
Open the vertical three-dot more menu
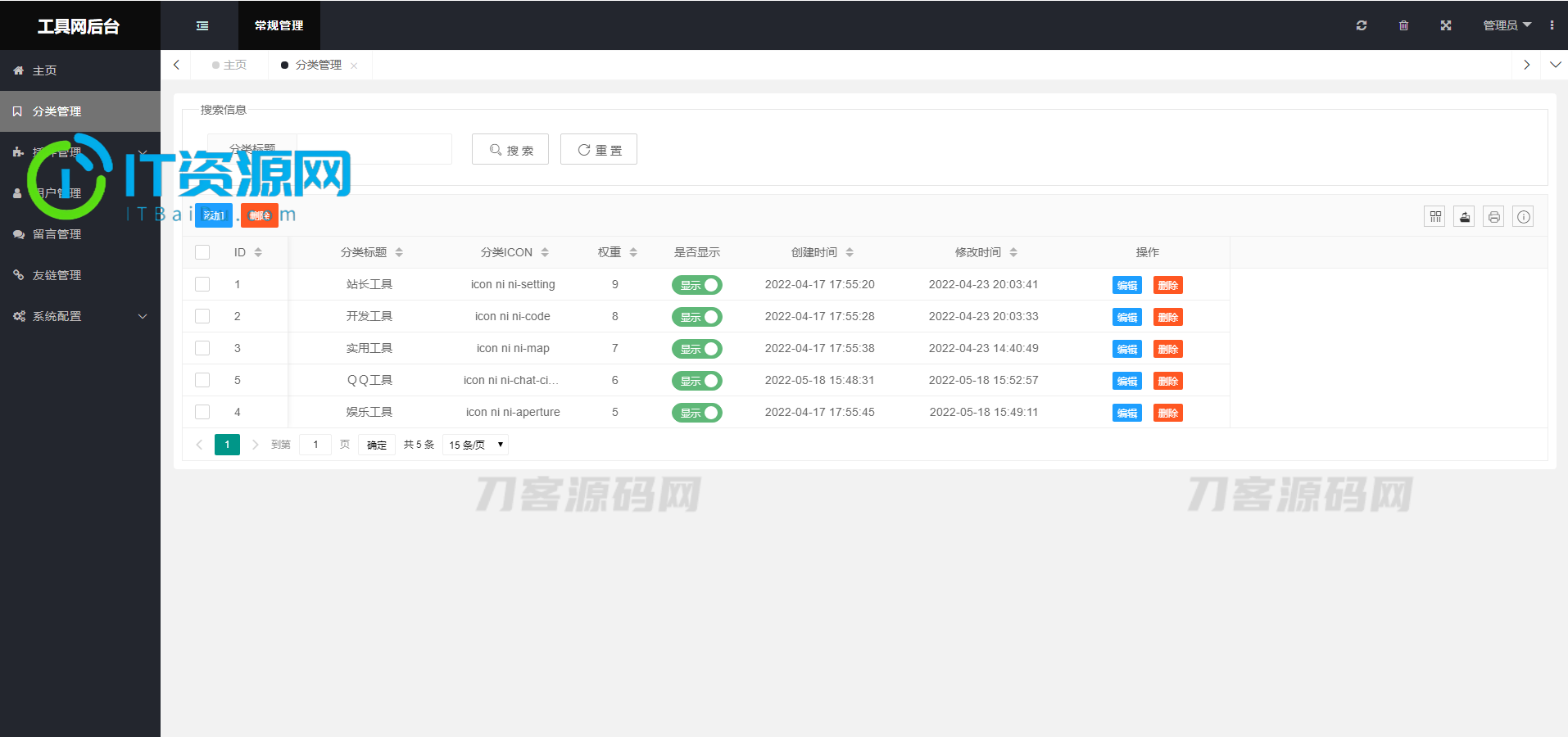click(x=1552, y=25)
